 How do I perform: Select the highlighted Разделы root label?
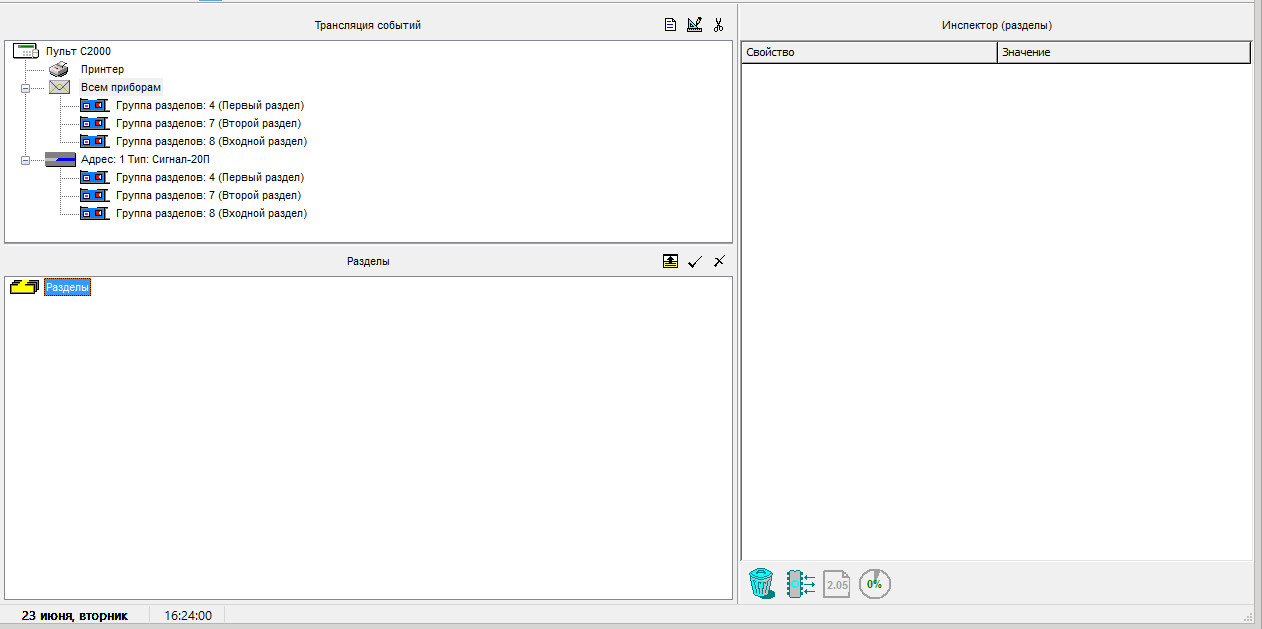click(68, 287)
